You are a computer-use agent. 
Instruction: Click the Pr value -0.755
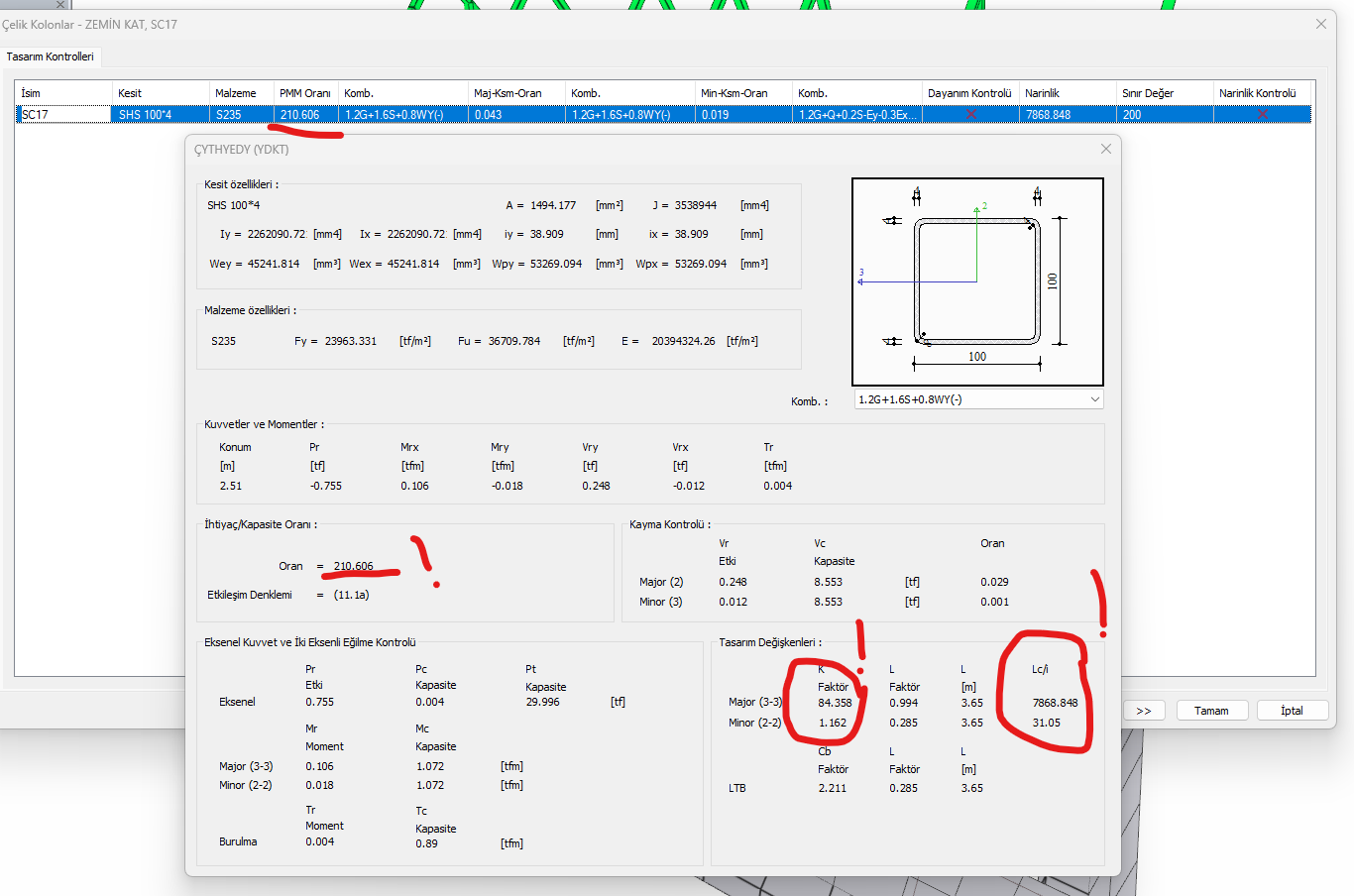coord(326,486)
